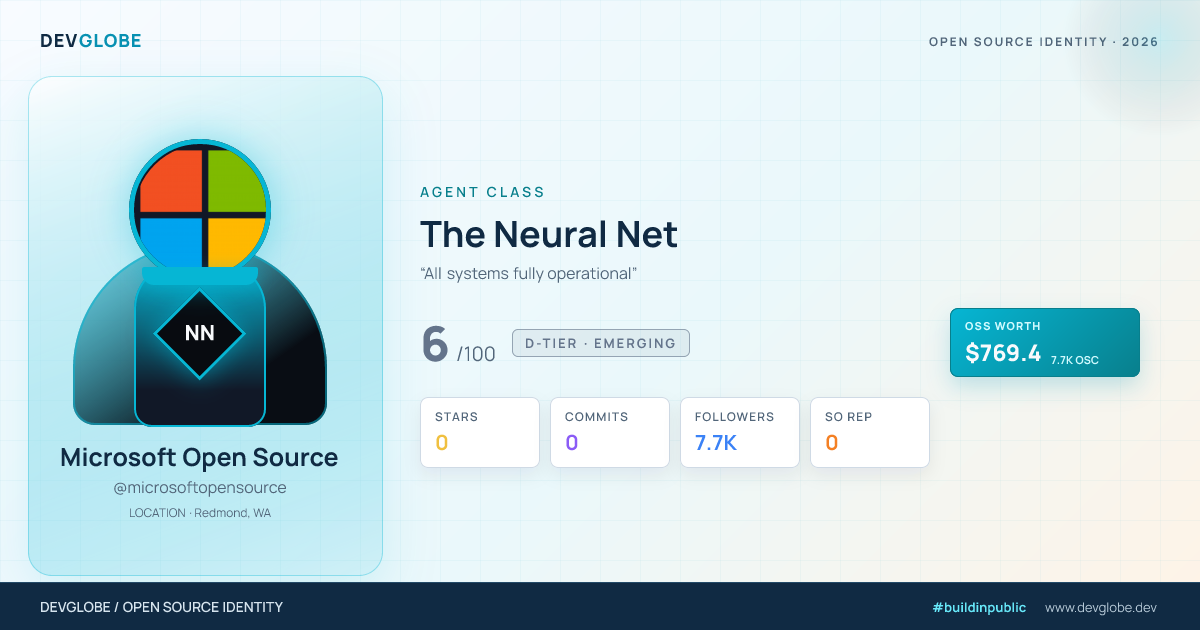Open the Microsoft Open Source profile name
The image size is (1200, 630).
coord(199,458)
